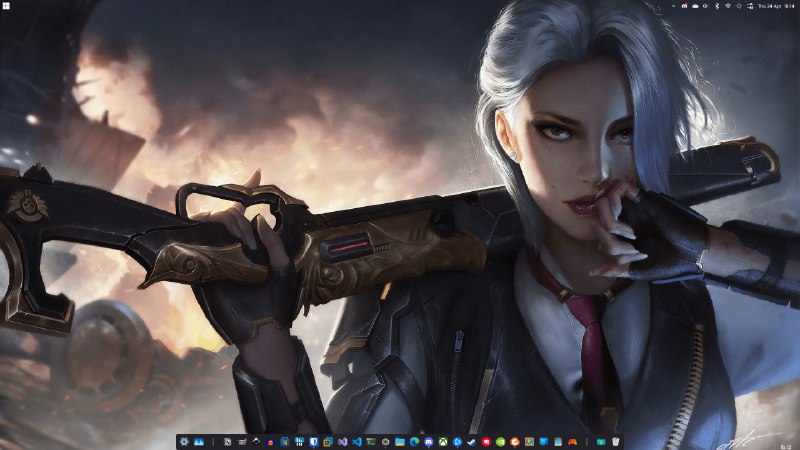Open the Microsoft Store bag icon
The height and width of the screenshot is (450, 800).
(284, 442)
